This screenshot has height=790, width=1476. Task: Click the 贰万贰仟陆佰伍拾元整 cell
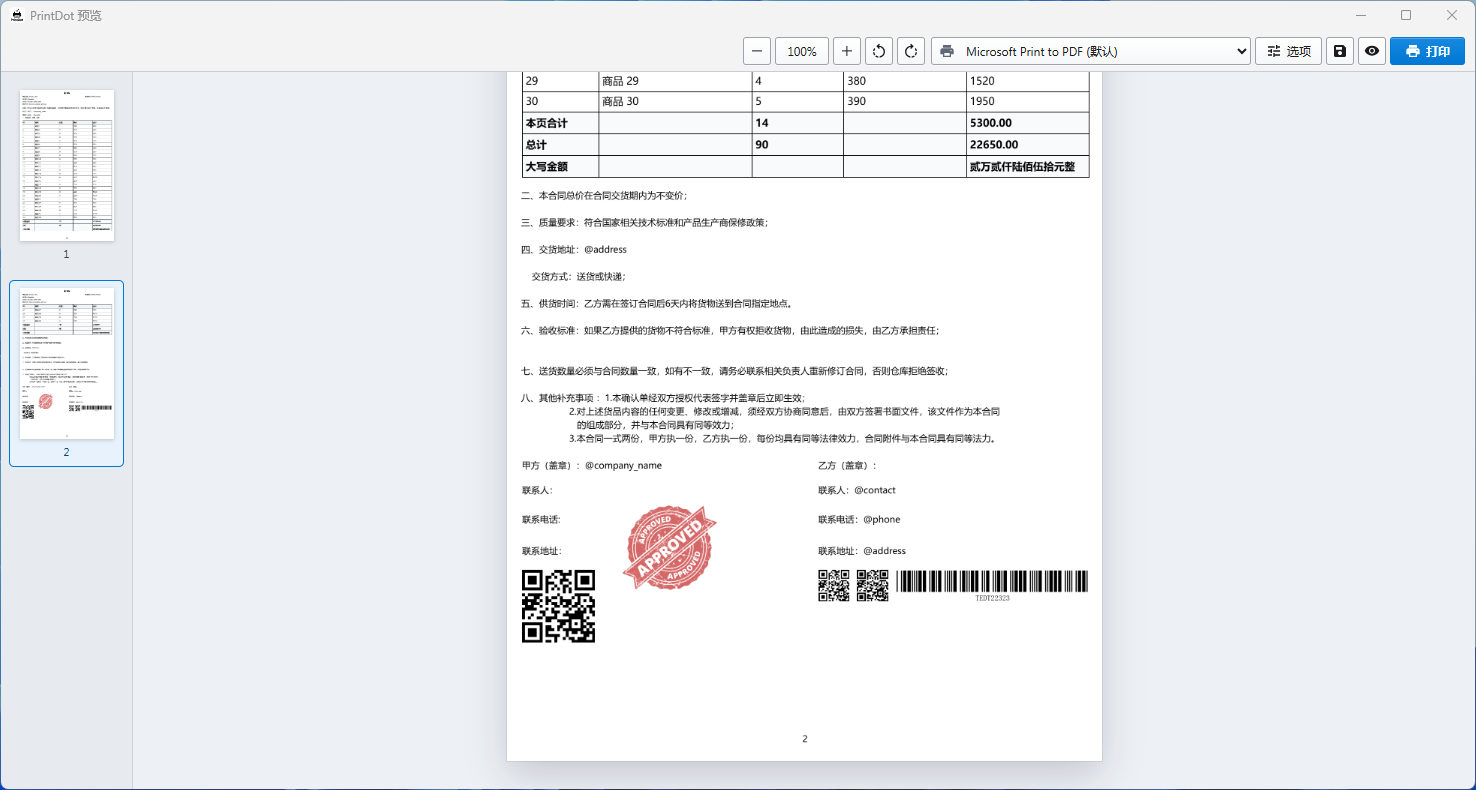(1027, 167)
